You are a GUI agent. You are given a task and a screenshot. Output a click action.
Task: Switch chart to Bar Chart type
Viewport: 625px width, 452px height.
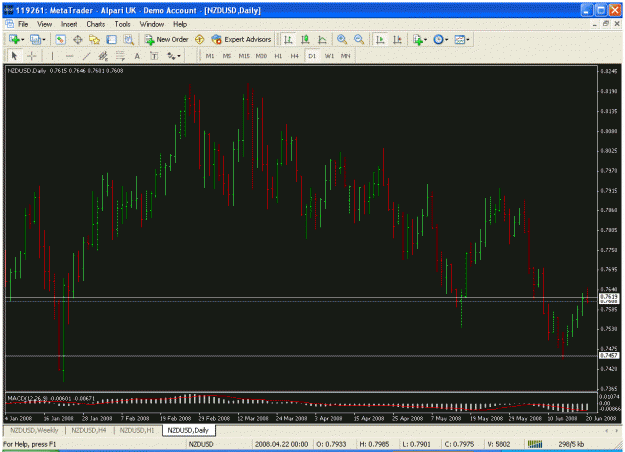288,39
